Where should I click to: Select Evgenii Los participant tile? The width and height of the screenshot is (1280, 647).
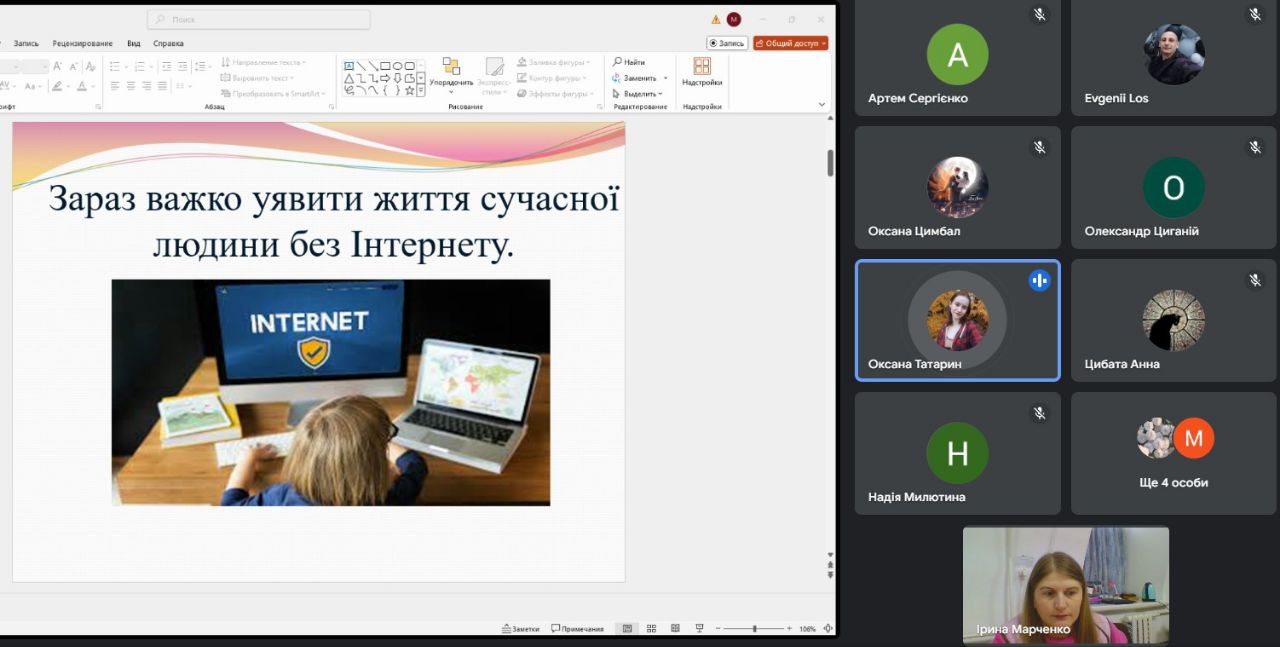pyautogui.click(x=1174, y=58)
